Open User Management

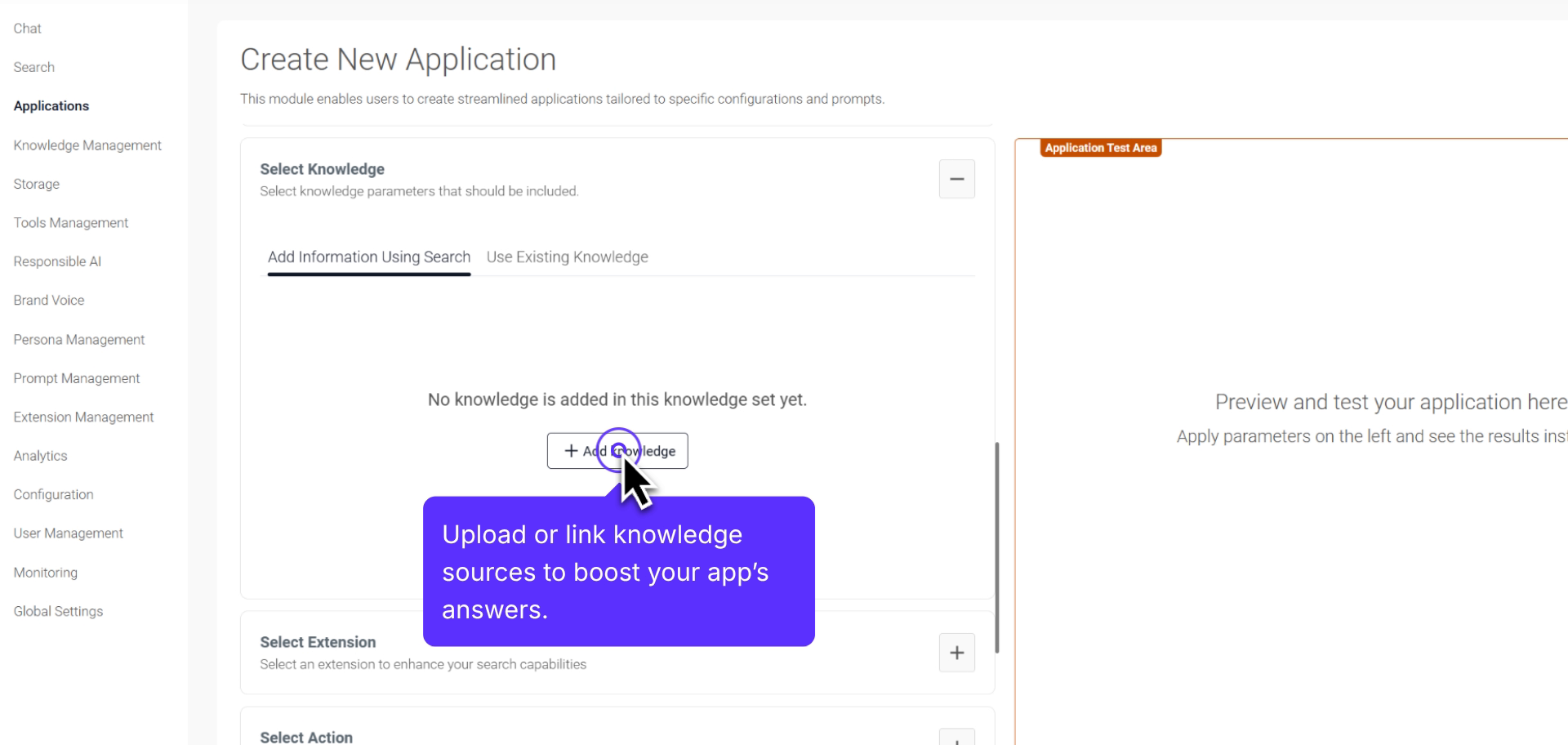(x=68, y=533)
